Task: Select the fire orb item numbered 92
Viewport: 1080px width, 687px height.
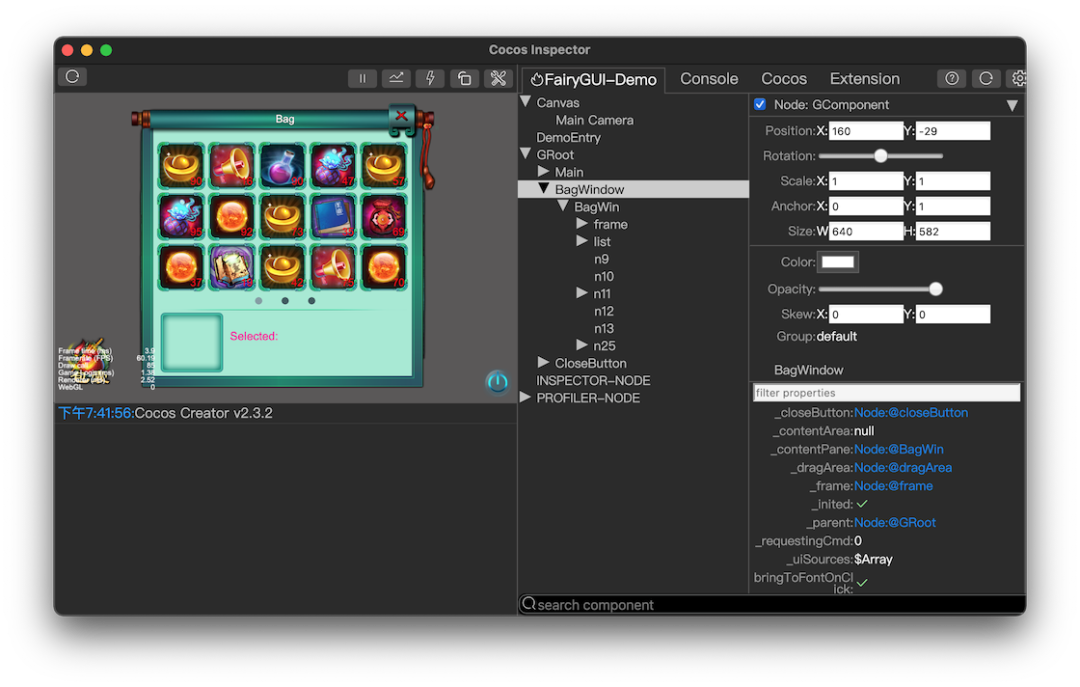Action: pyautogui.click(x=232, y=216)
